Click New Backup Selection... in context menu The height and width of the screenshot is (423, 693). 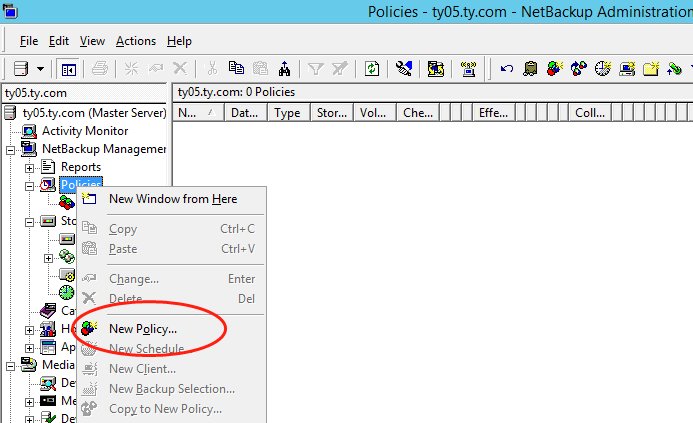172,389
